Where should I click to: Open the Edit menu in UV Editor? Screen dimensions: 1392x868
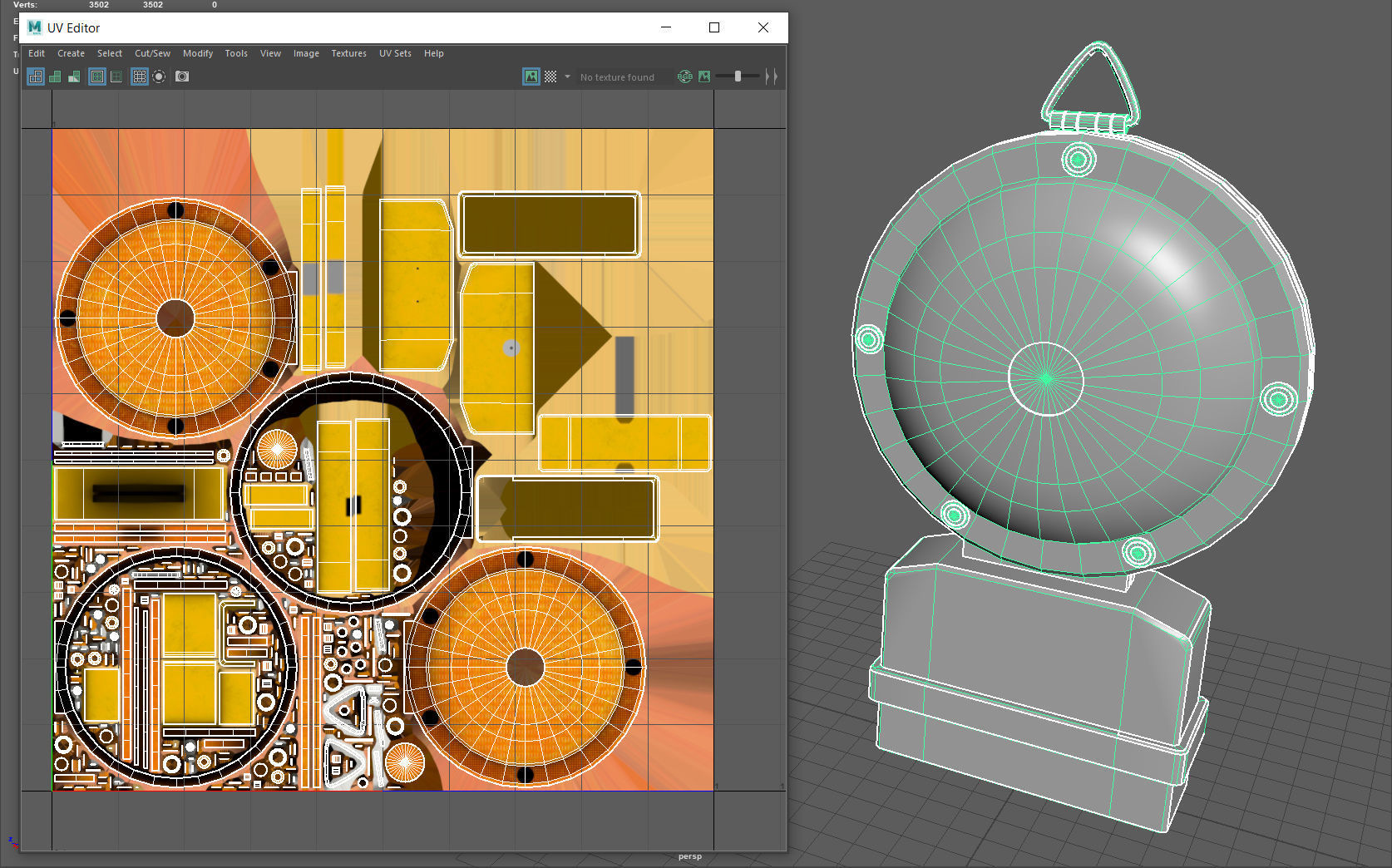[x=37, y=53]
